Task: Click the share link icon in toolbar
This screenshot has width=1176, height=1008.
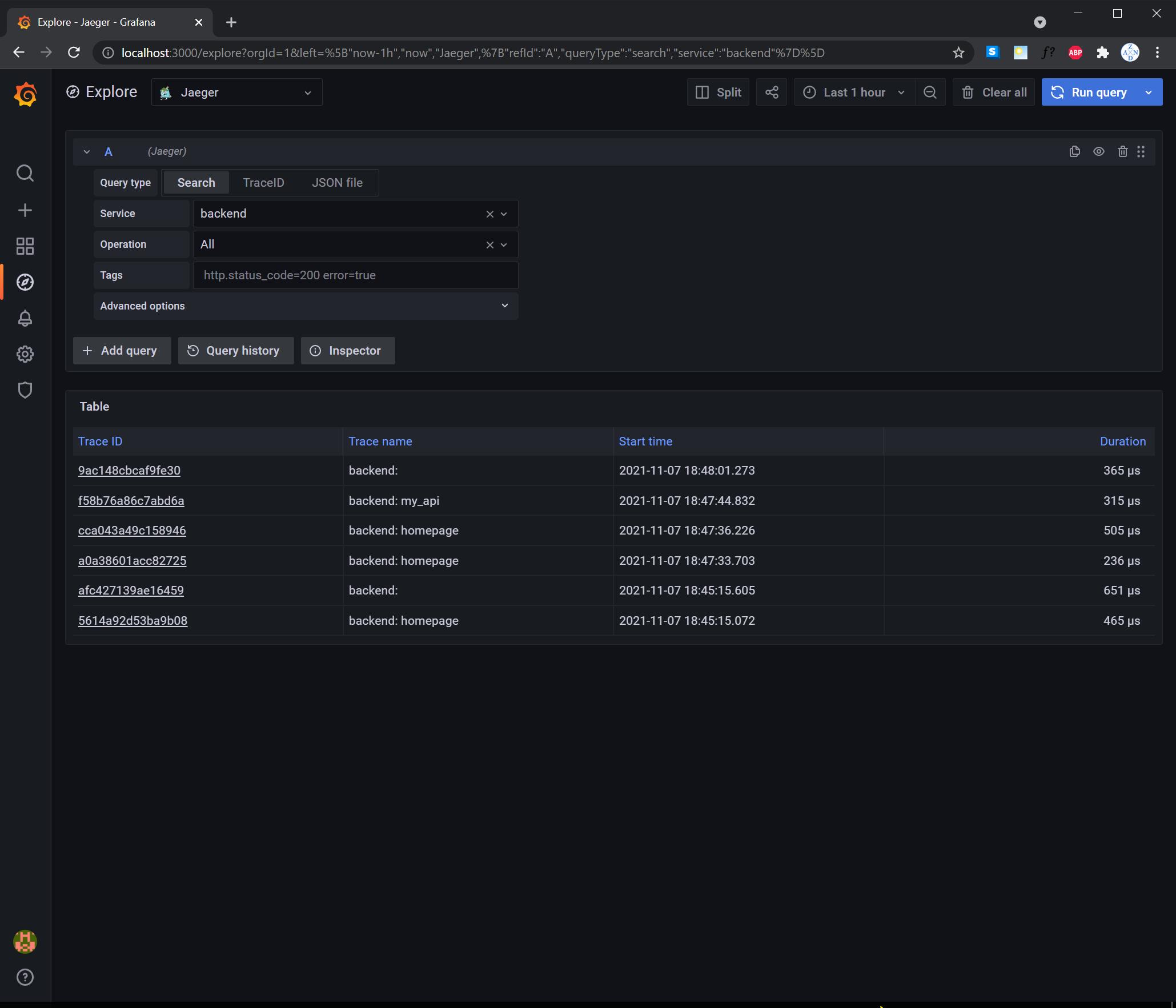Action: (x=772, y=93)
